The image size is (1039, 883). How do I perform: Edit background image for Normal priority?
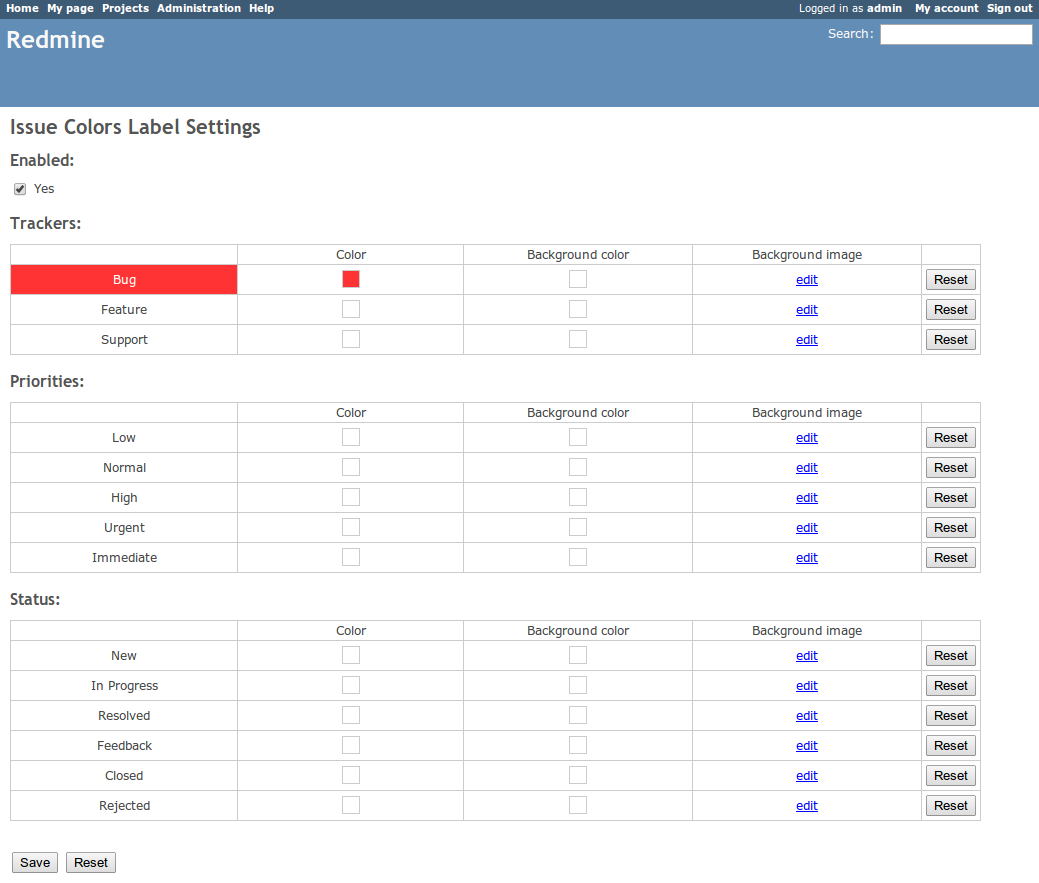[806, 468]
